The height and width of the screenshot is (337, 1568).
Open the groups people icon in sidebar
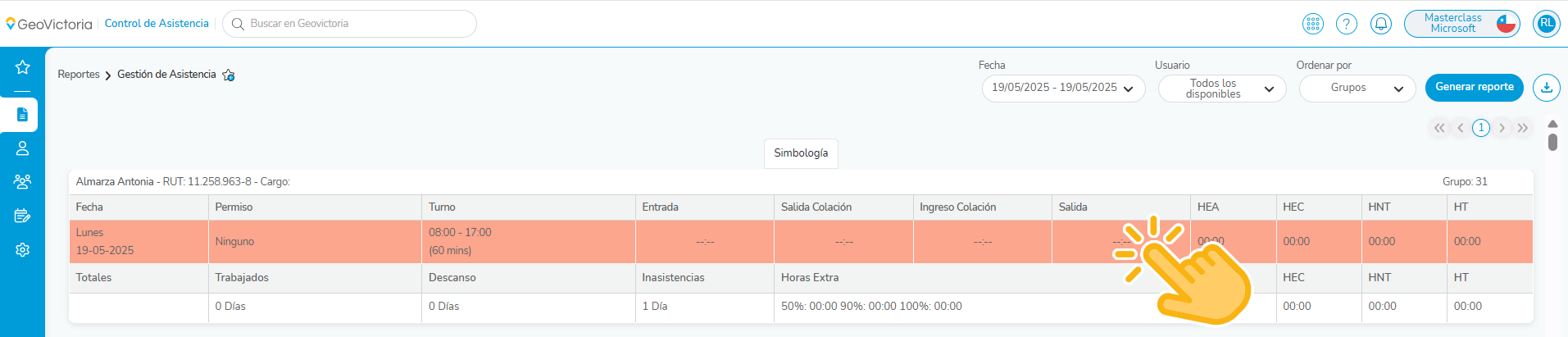click(x=22, y=182)
